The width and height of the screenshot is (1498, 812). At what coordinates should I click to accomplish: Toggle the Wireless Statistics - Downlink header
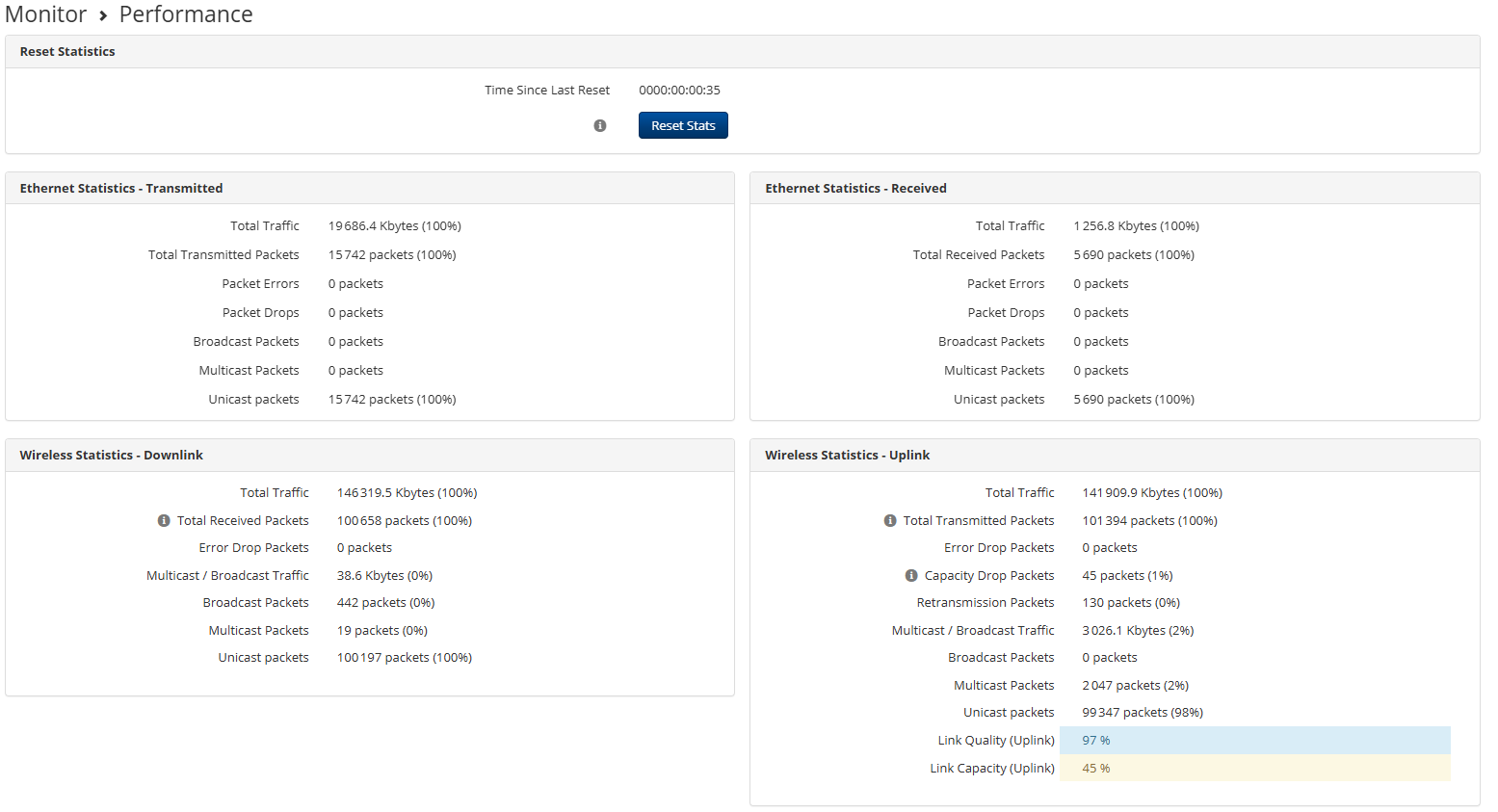point(112,456)
